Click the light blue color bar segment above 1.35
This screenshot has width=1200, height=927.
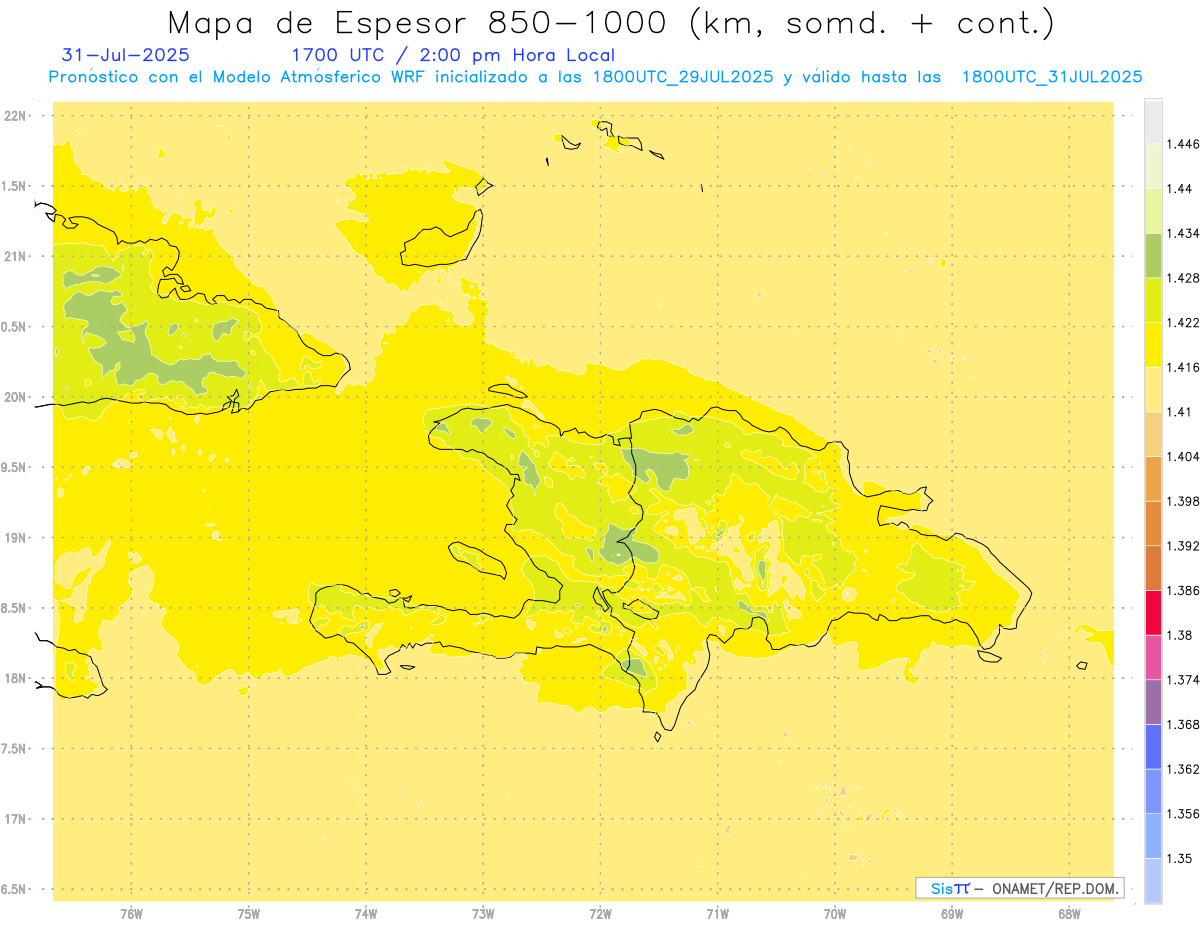coord(1153,836)
